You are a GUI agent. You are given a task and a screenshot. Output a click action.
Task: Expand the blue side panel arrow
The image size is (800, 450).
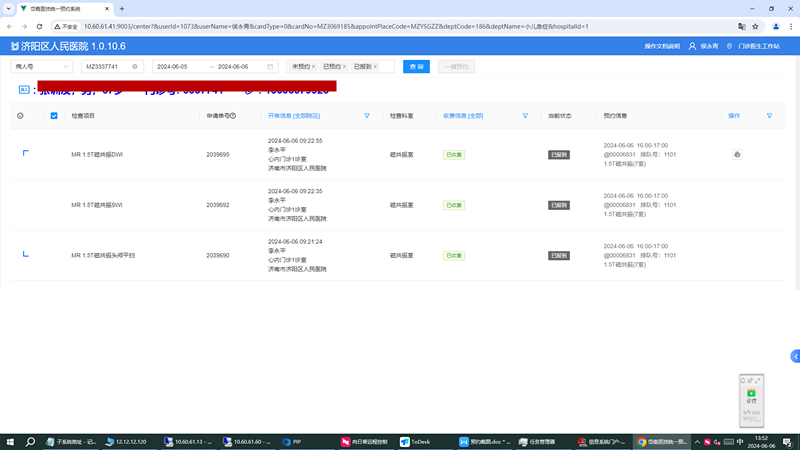pos(795,356)
